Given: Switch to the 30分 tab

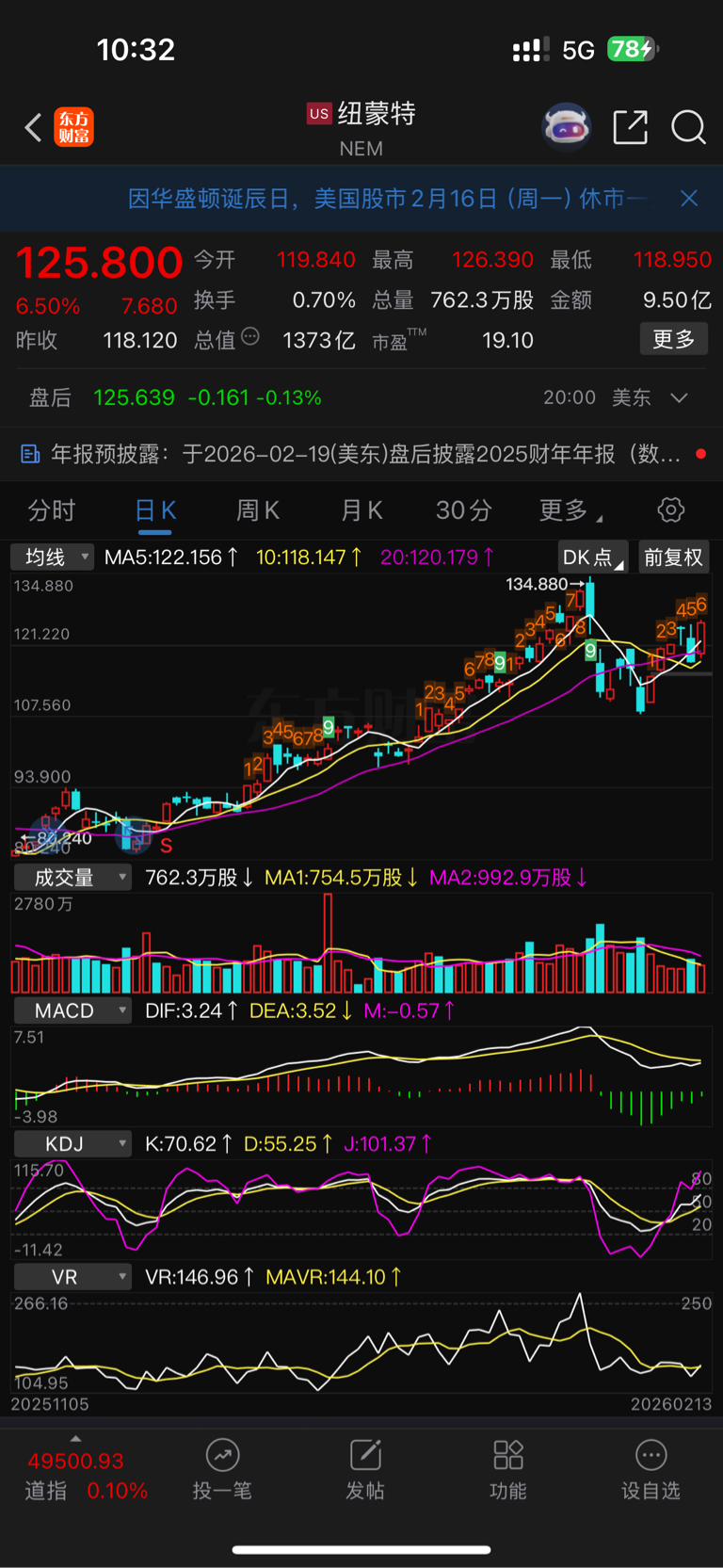Looking at the screenshot, I should point(464,510).
